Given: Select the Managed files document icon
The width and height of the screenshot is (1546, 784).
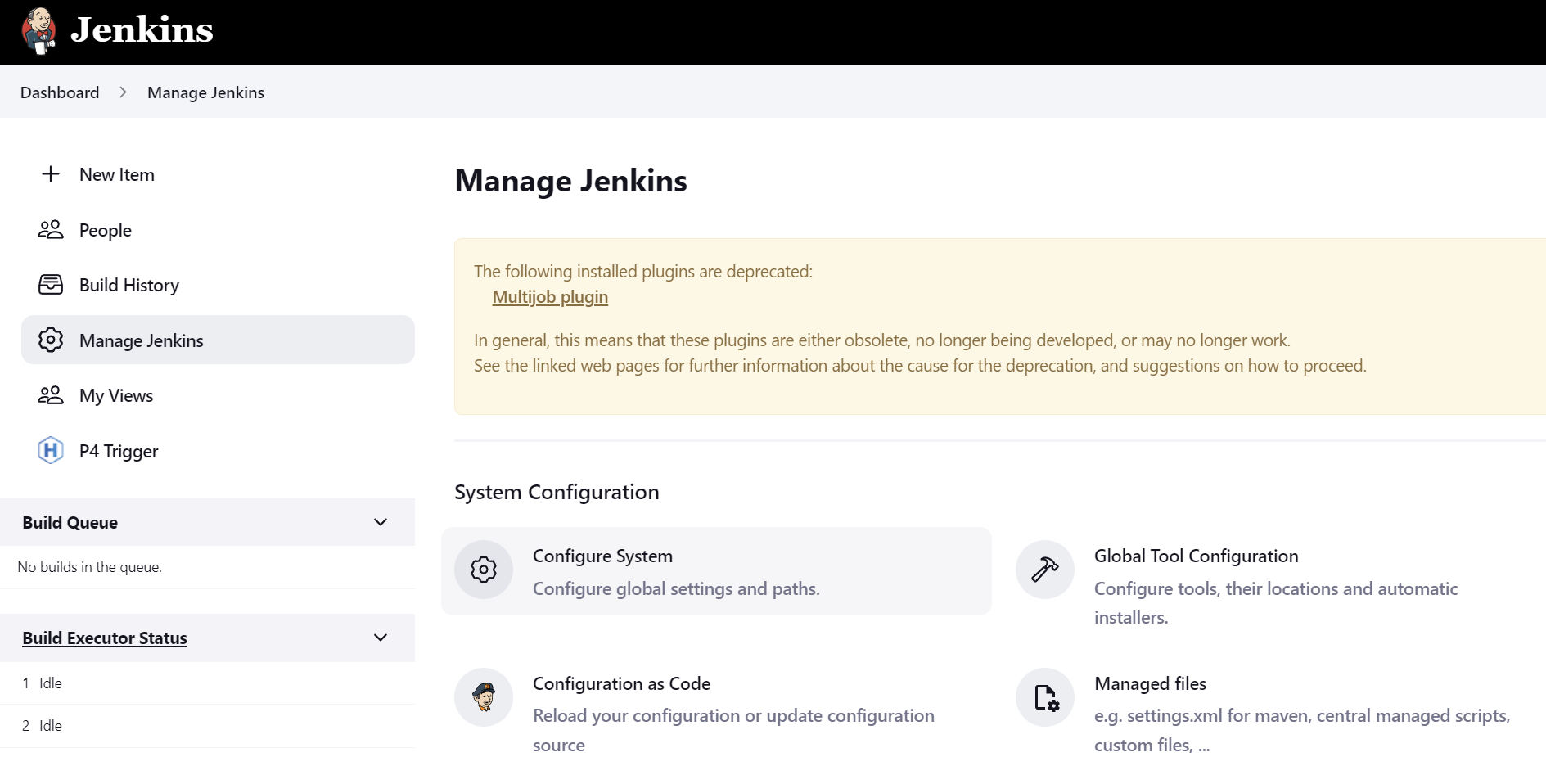Looking at the screenshot, I should (x=1045, y=697).
